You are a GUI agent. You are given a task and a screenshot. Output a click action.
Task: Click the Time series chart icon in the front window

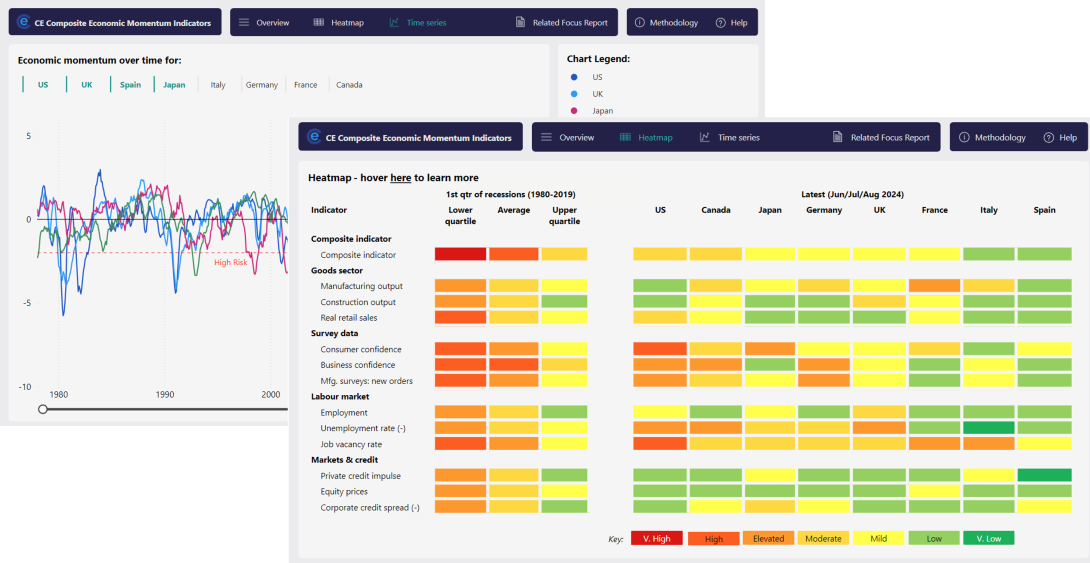705,137
